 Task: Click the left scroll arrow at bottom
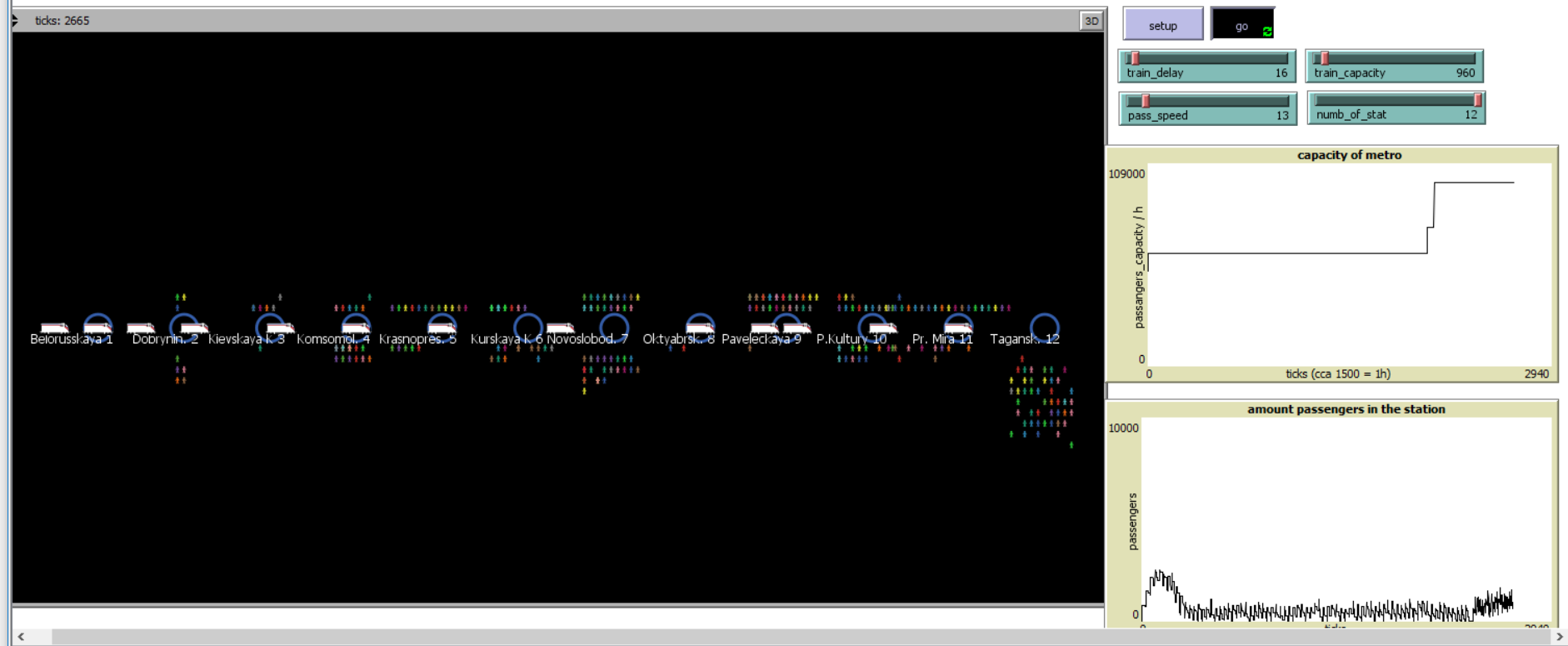[21, 637]
